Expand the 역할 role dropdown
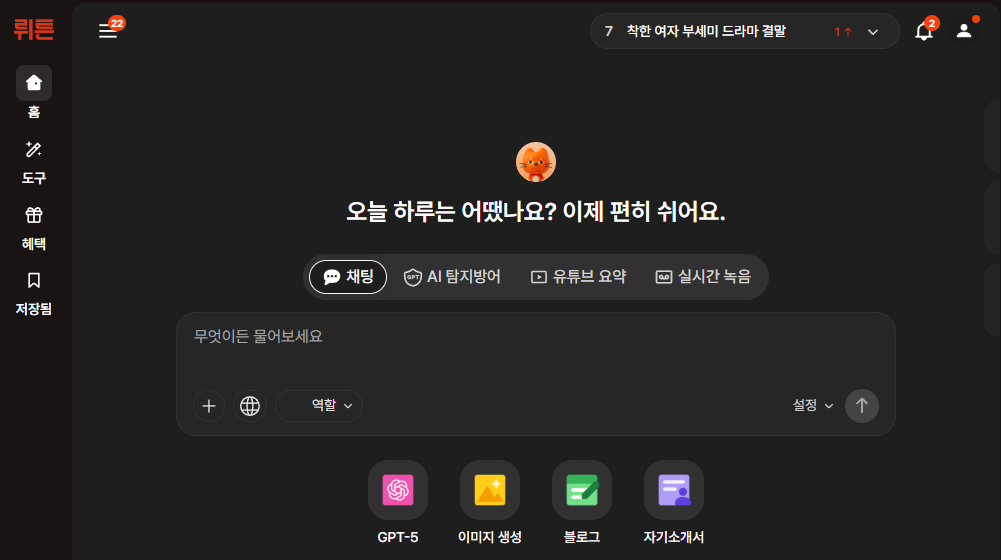Screen dimensions: 1001x560 coord(320,406)
